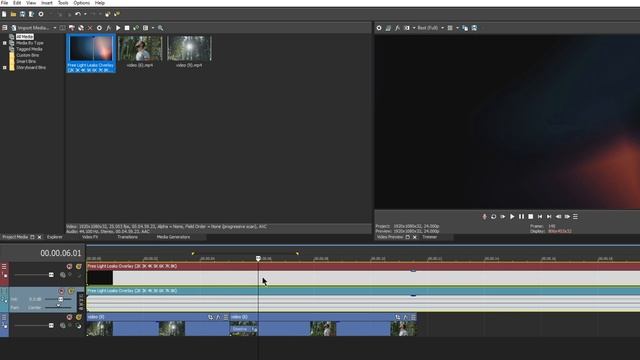Go to end of project
The image size is (640, 360).
549,217
